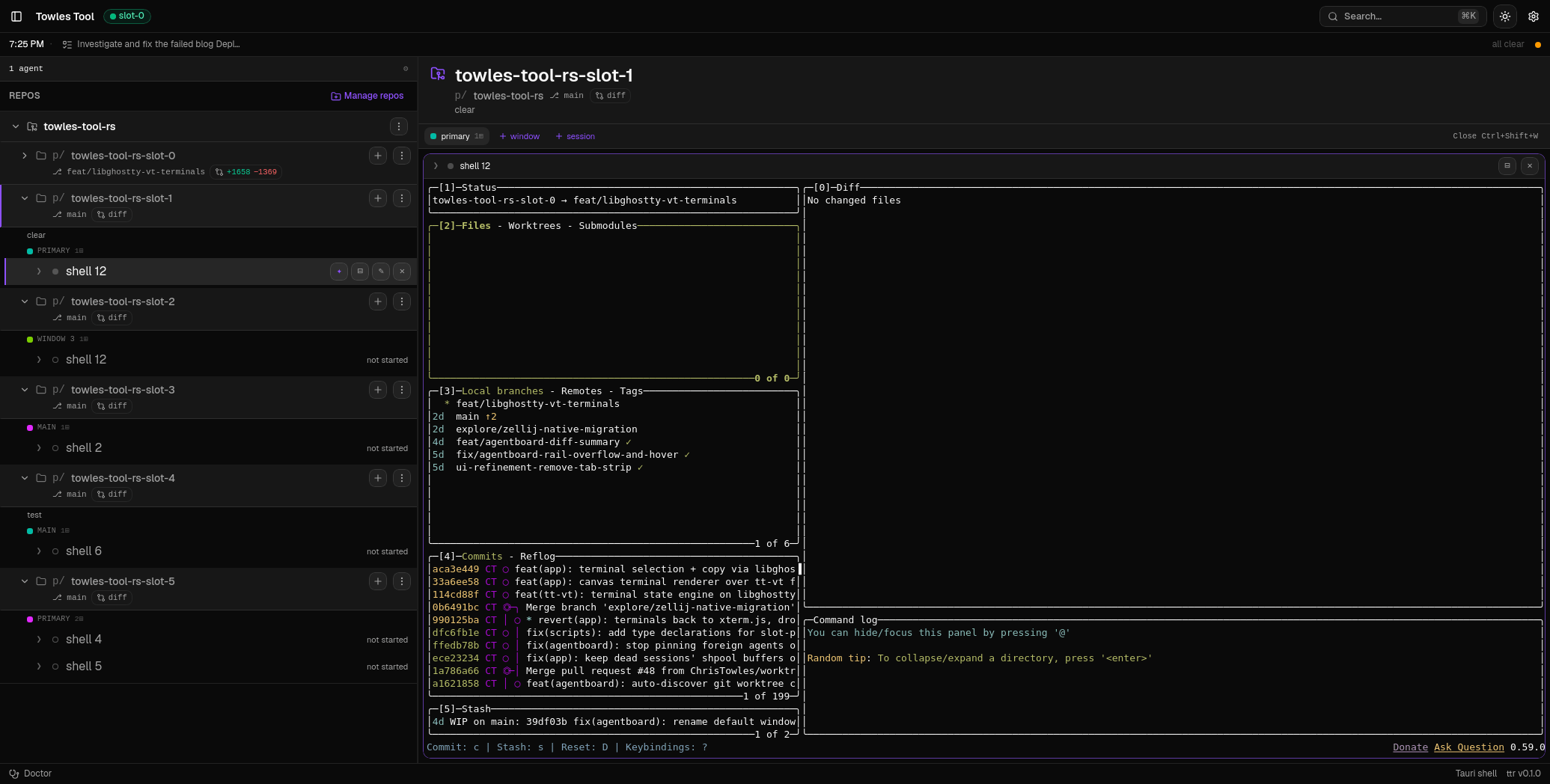Add a session to towles-tool-rs-slot-0
This screenshot has height=784, width=1550.
tap(378, 156)
